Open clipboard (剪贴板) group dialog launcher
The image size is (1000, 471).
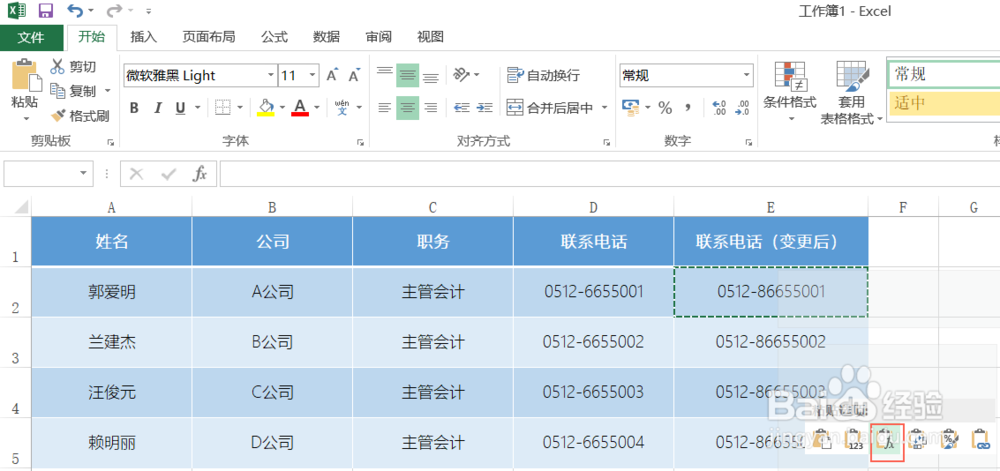[110, 142]
